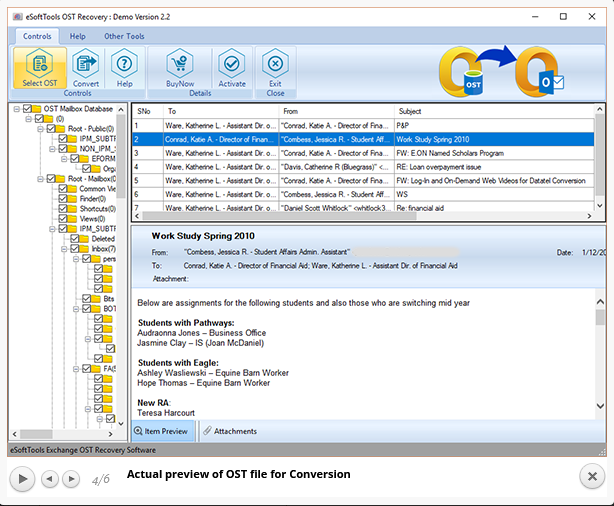Screen dimensions: 614x506
Task: Click the Common Views folder icon
Action: pyautogui.click(x=72, y=189)
